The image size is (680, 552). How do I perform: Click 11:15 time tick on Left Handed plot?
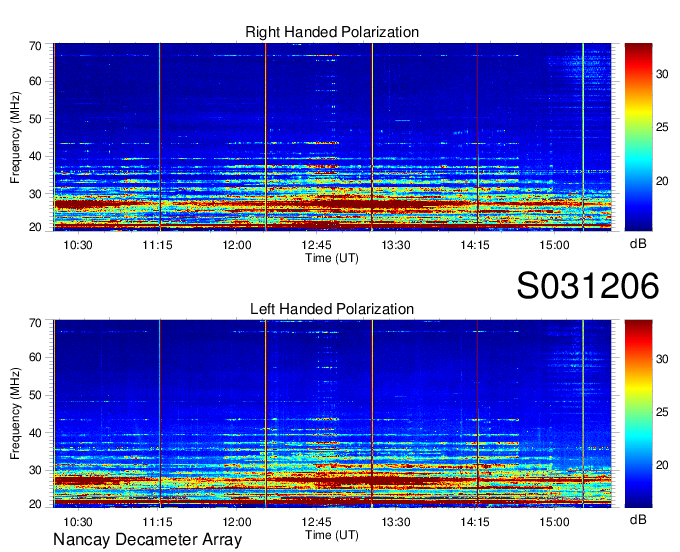point(157,522)
